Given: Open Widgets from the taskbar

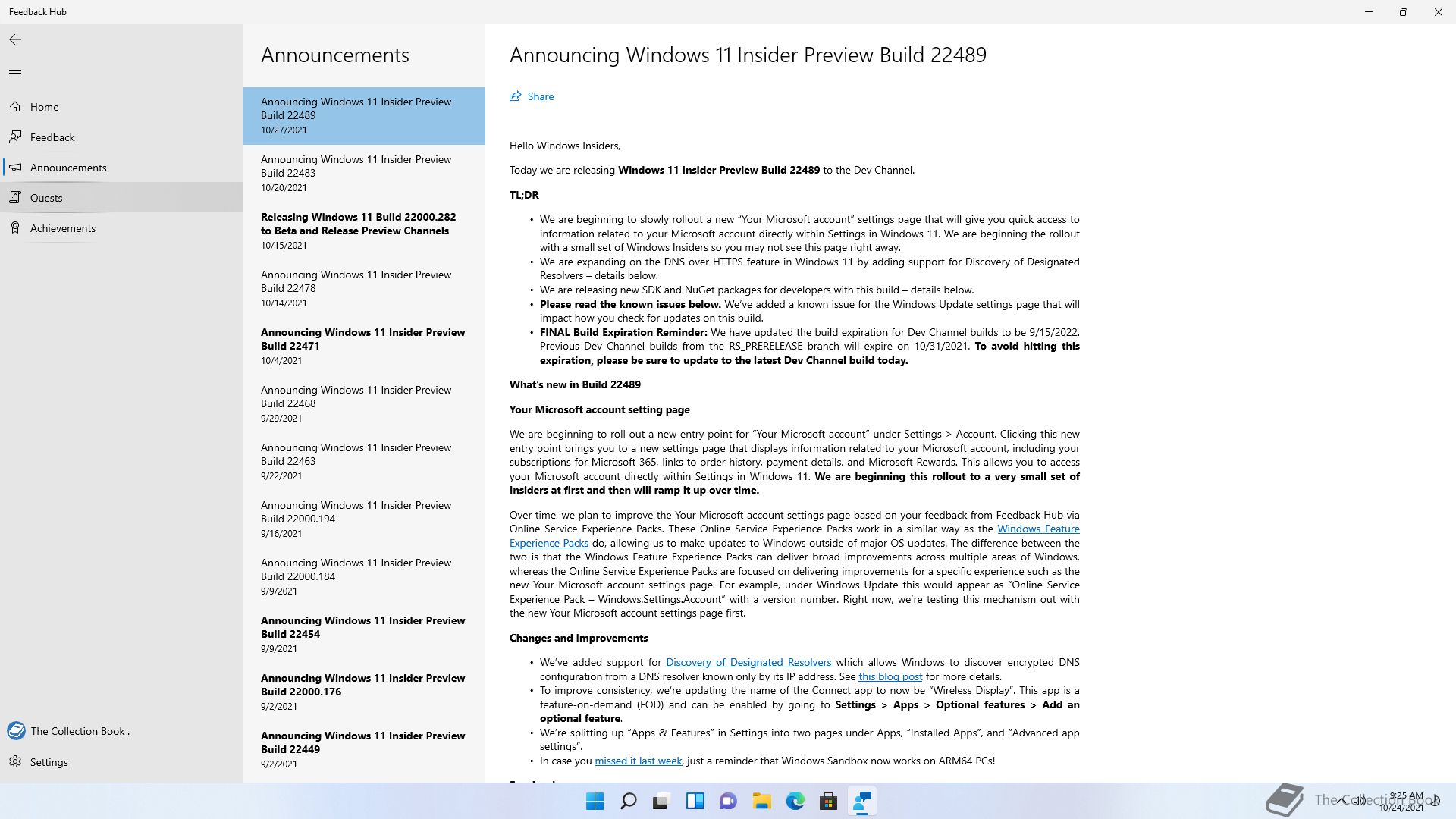Looking at the screenshot, I should tap(695, 801).
